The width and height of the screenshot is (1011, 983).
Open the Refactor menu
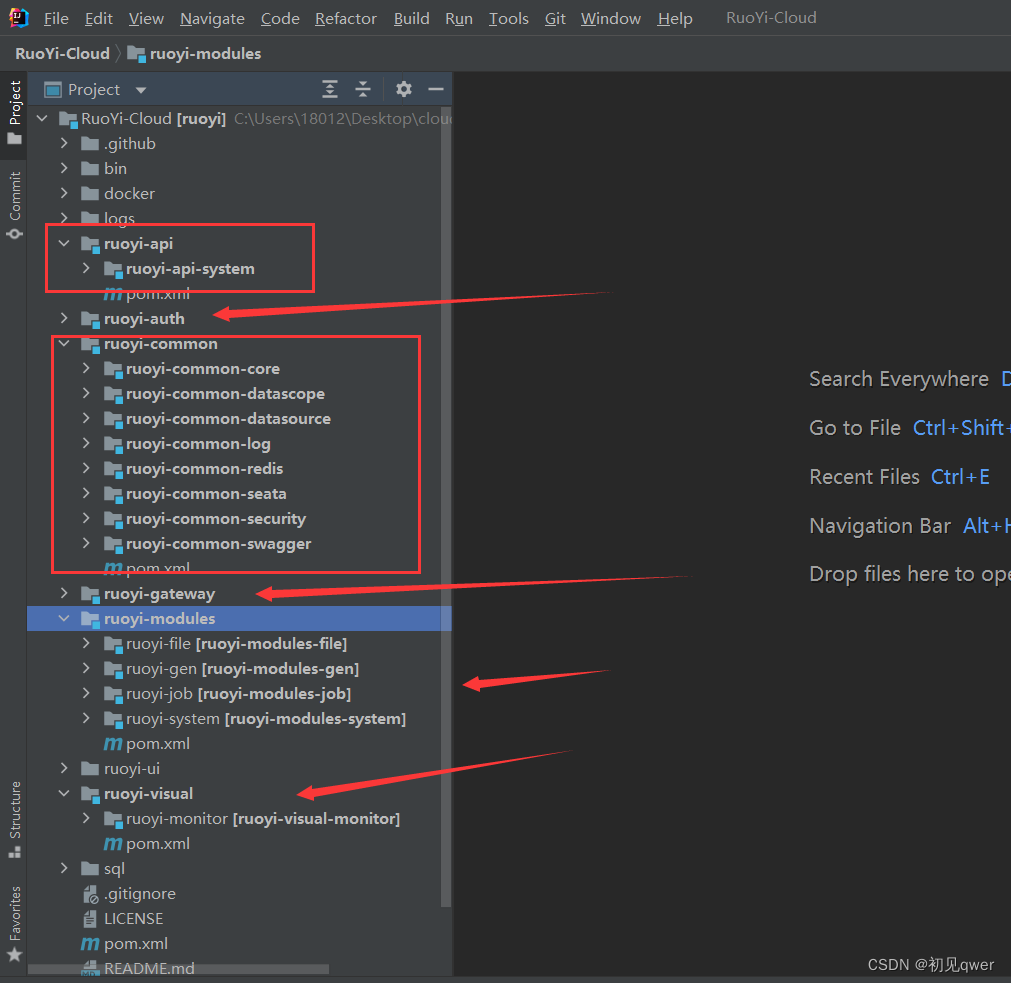346,19
